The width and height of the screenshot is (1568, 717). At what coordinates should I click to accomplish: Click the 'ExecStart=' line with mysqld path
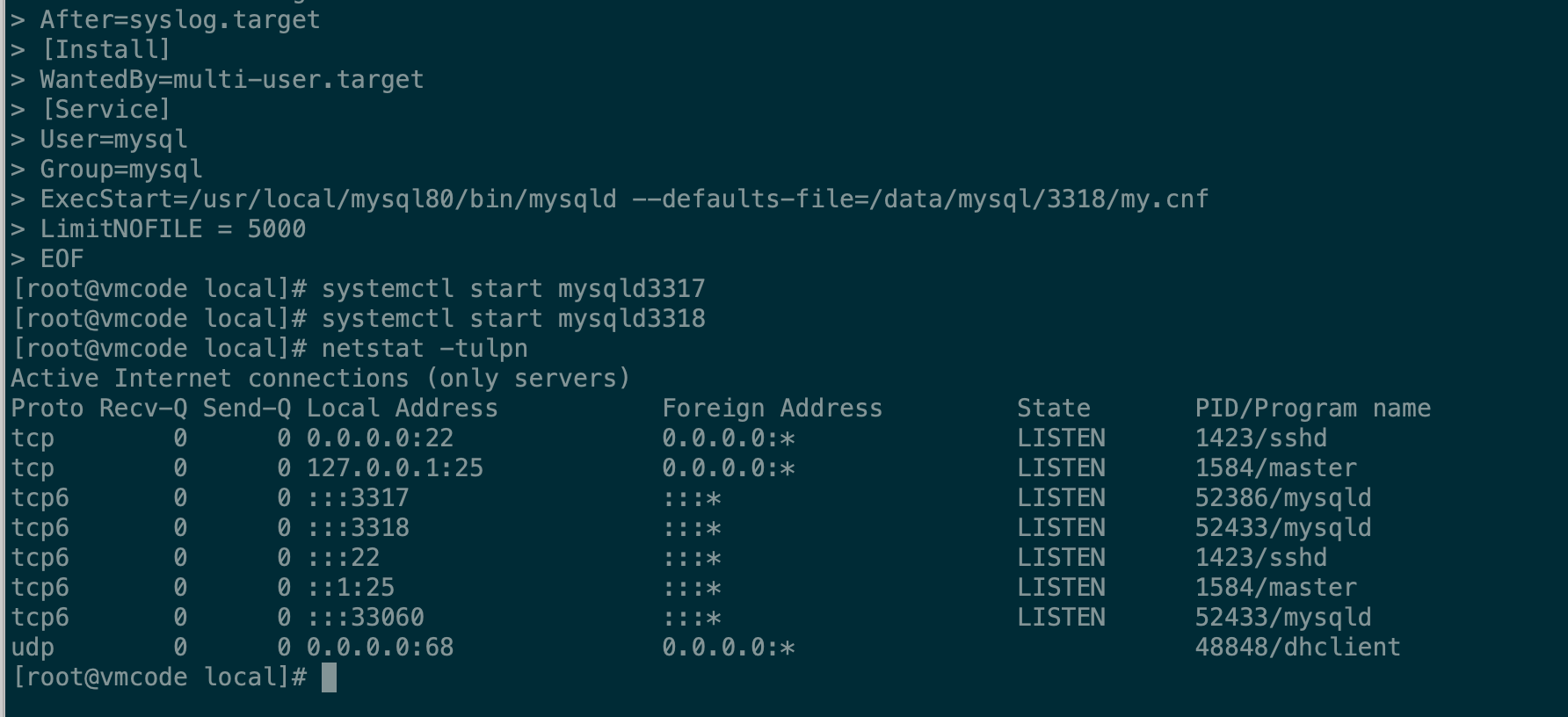(623, 199)
